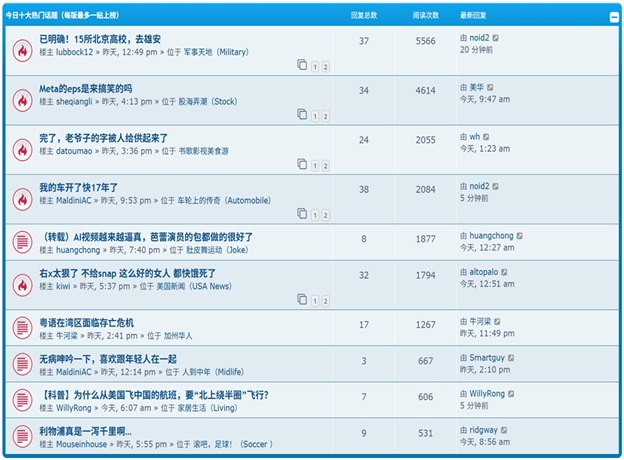Open the 股海弄潮 (Stock) forum link
The width and height of the screenshot is (624, 460).
pyautogui.click(x=211, y=101)
